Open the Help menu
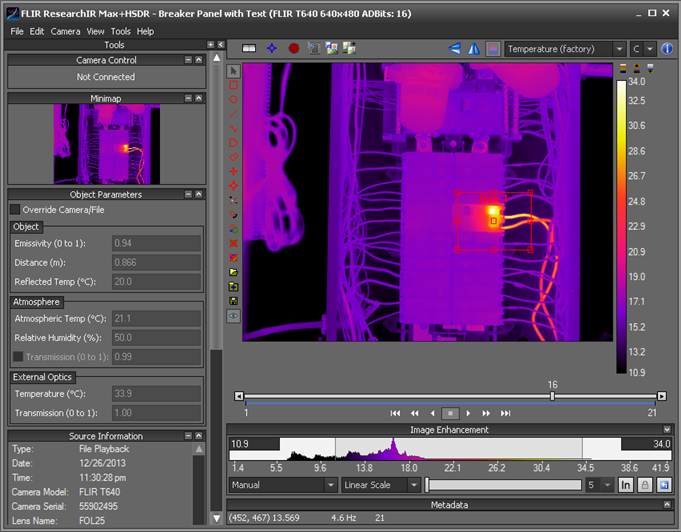This screenshot has width=681, height=532. [x=145, y=31]
